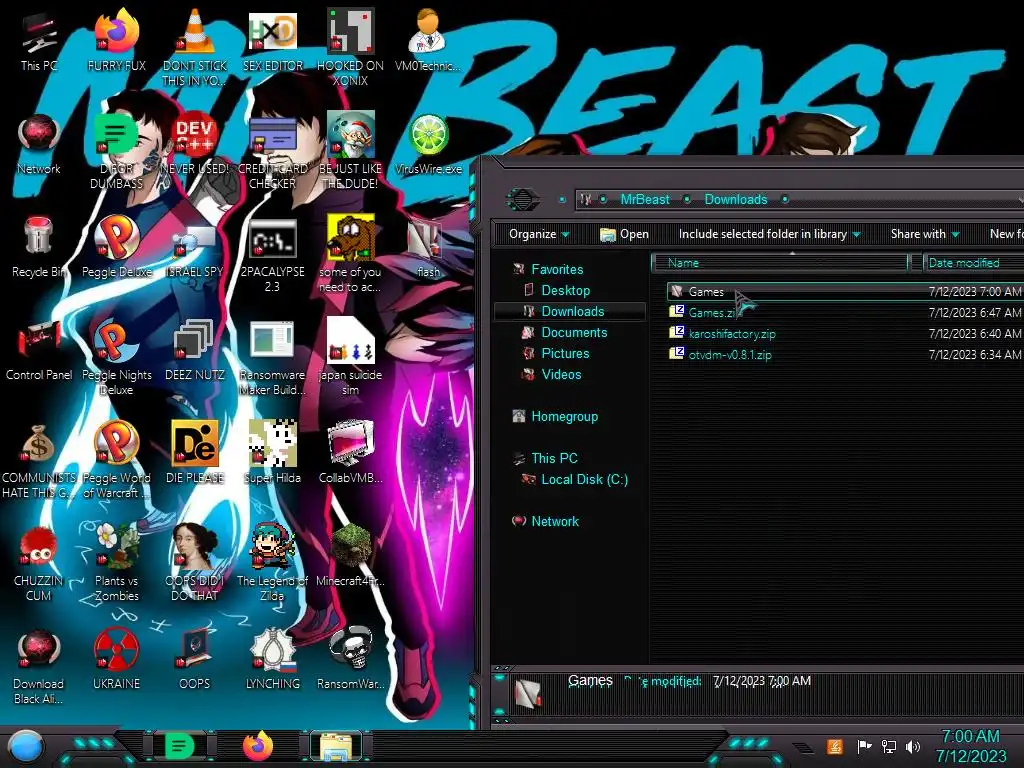
Task: Open Action Center flag tray icon
Action: (864, 746)
